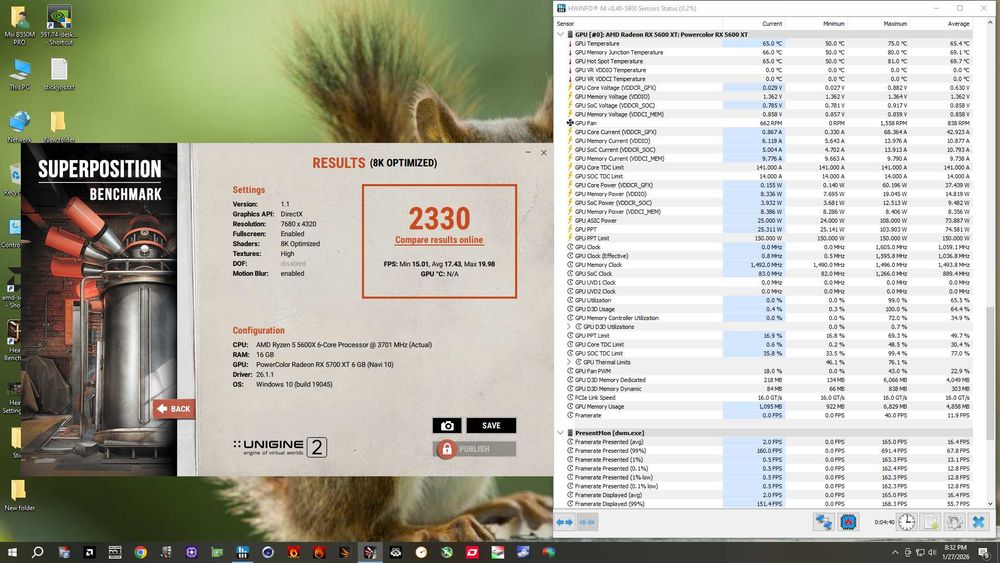Select the stickjostet text file desktop icon
This screenshot has width=1000, height=563.
(59, 75)
